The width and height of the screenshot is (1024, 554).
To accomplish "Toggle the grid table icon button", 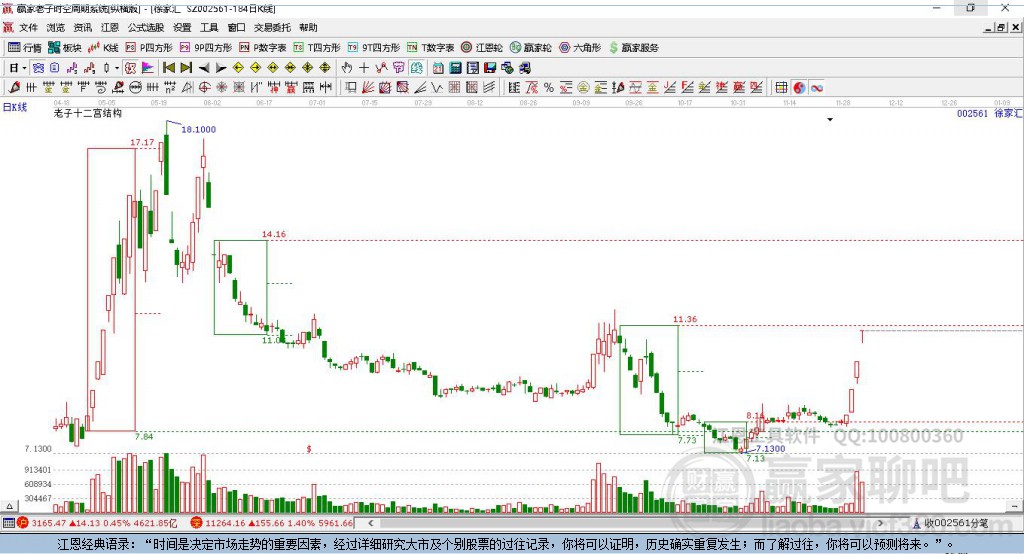I will point(782,87).
